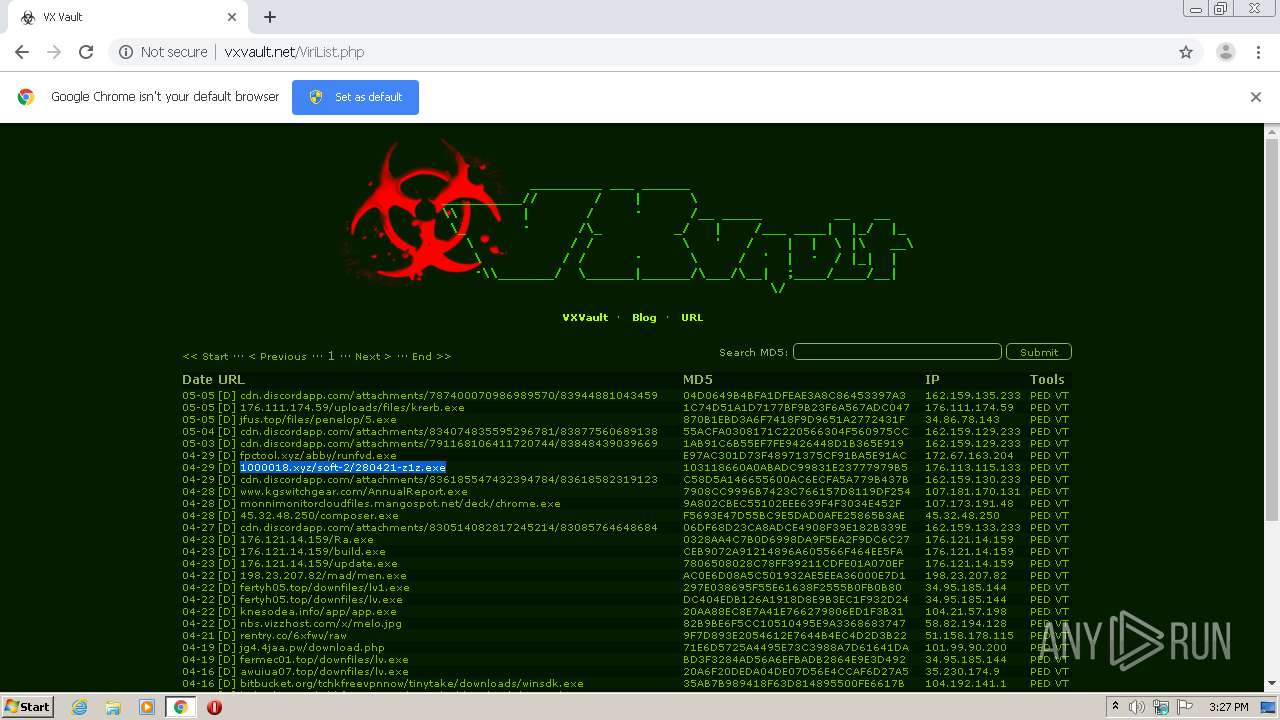Open the URL navigation link
Image resolution: width=1280 pixels, height=720 pixels.
pyautogui.click(x=692, y=317)
